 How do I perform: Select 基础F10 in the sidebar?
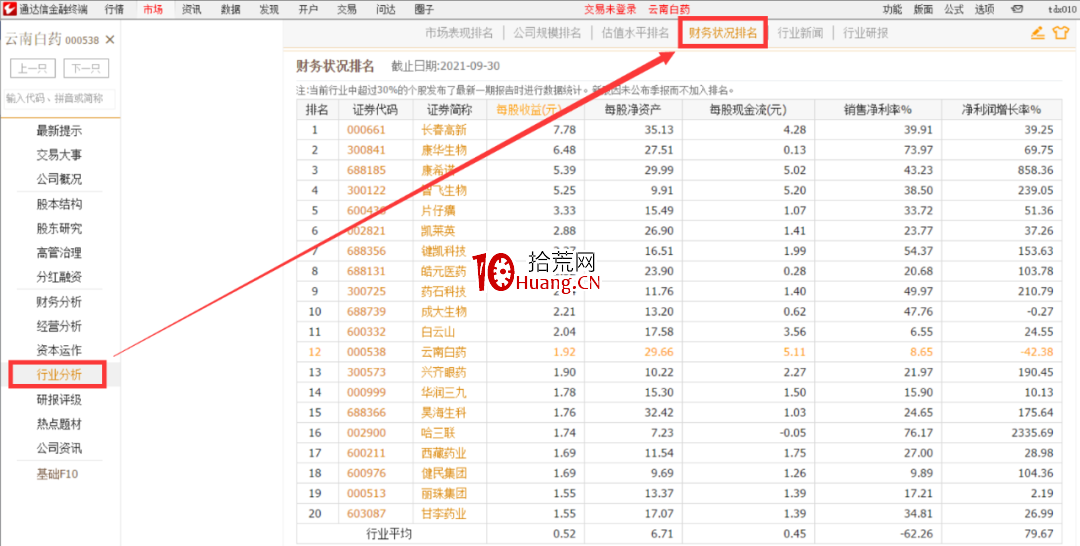coord(58,474)
